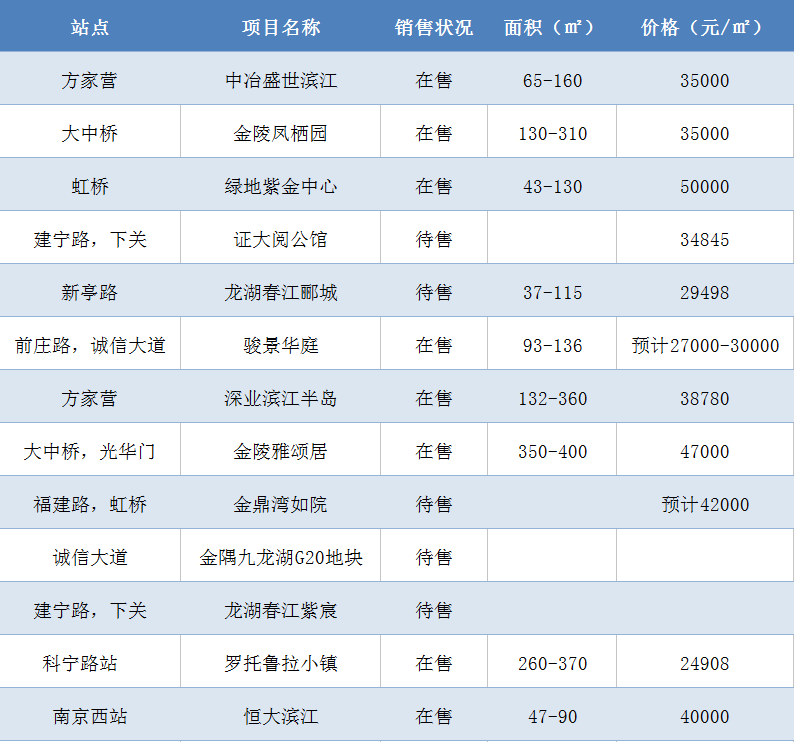This screenshot has height=742, width=794.
Task: Select the 预计27000-30000 price cell
Action: (705, 345)
